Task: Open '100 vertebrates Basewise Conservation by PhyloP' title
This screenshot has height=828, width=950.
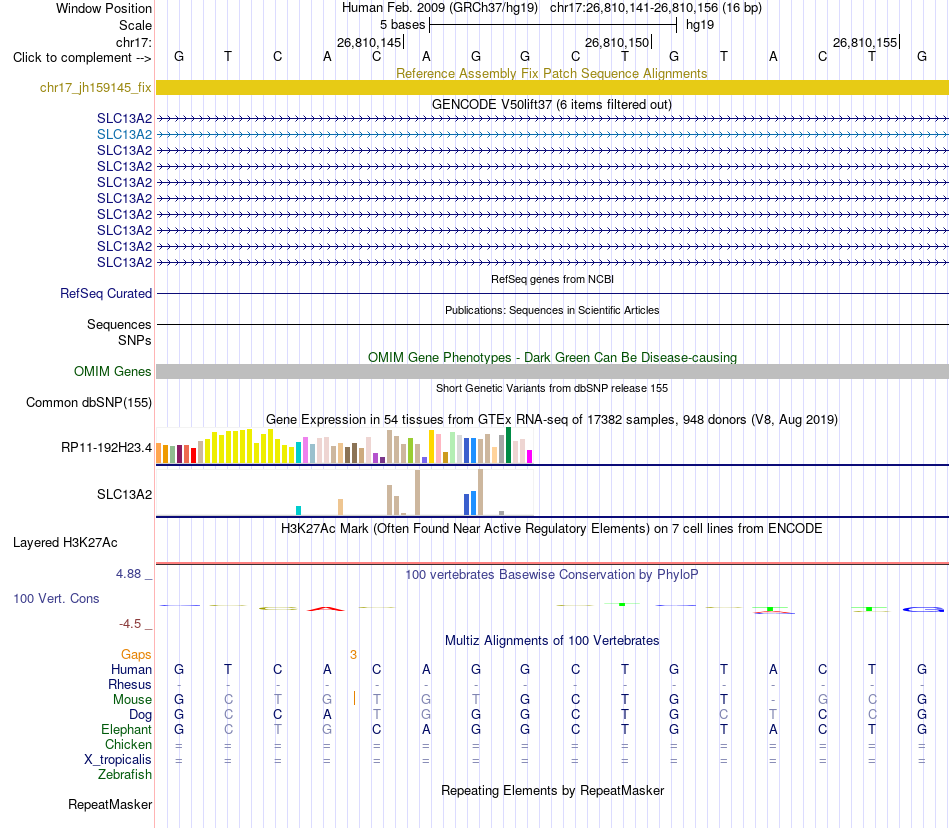Action: (551, 574)
